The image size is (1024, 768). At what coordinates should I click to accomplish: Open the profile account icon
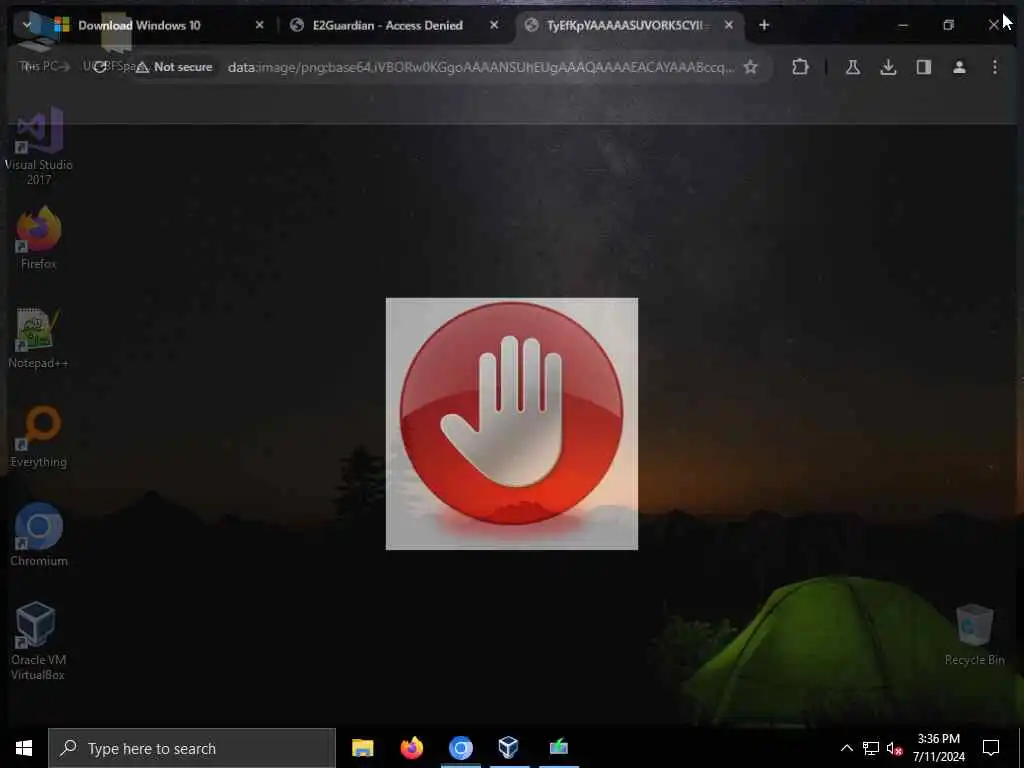(x=959, y=67)
